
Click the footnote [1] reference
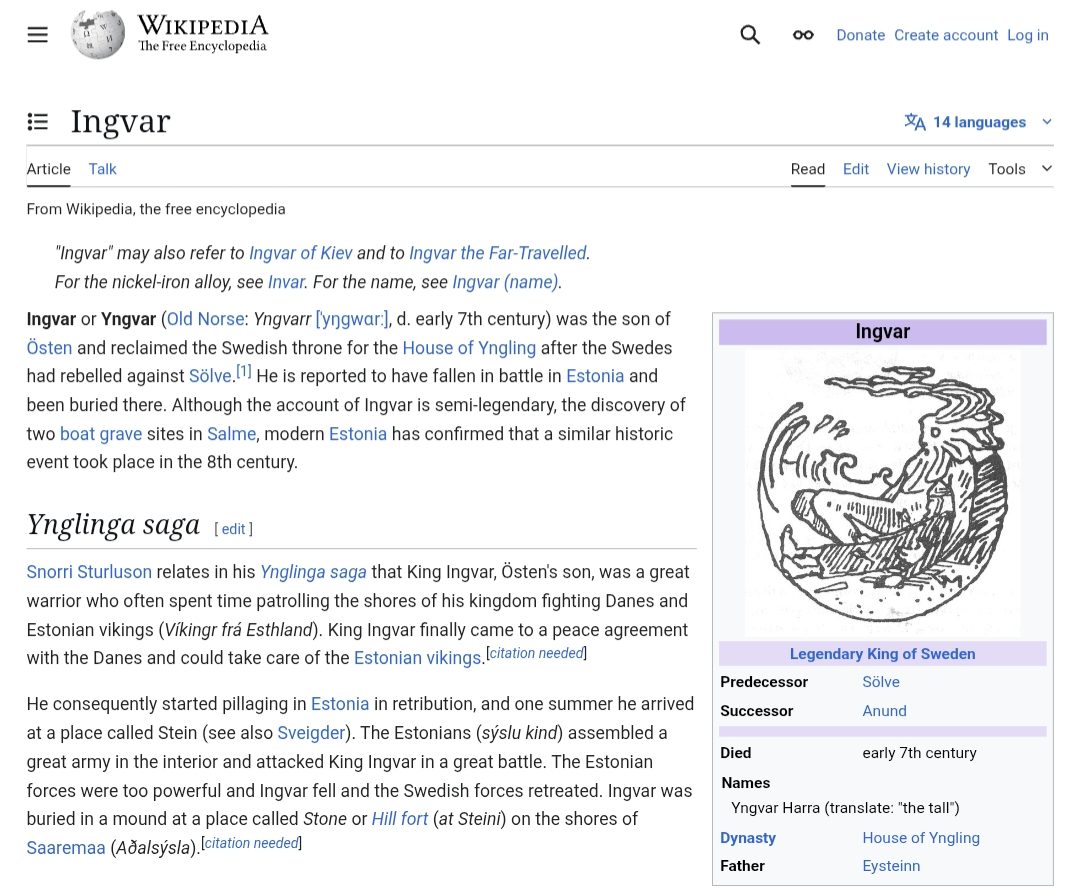[x=244, y=372]
